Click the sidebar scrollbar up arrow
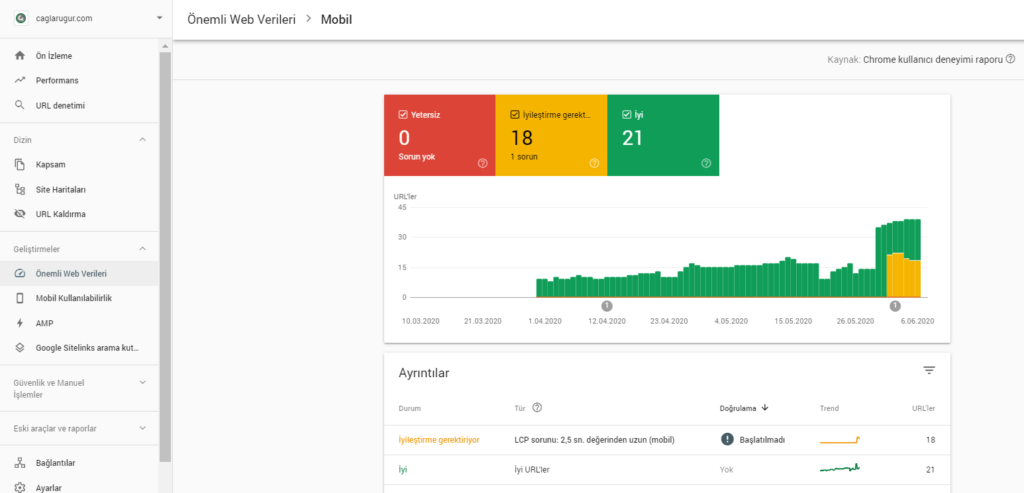 tap(165, 46)
